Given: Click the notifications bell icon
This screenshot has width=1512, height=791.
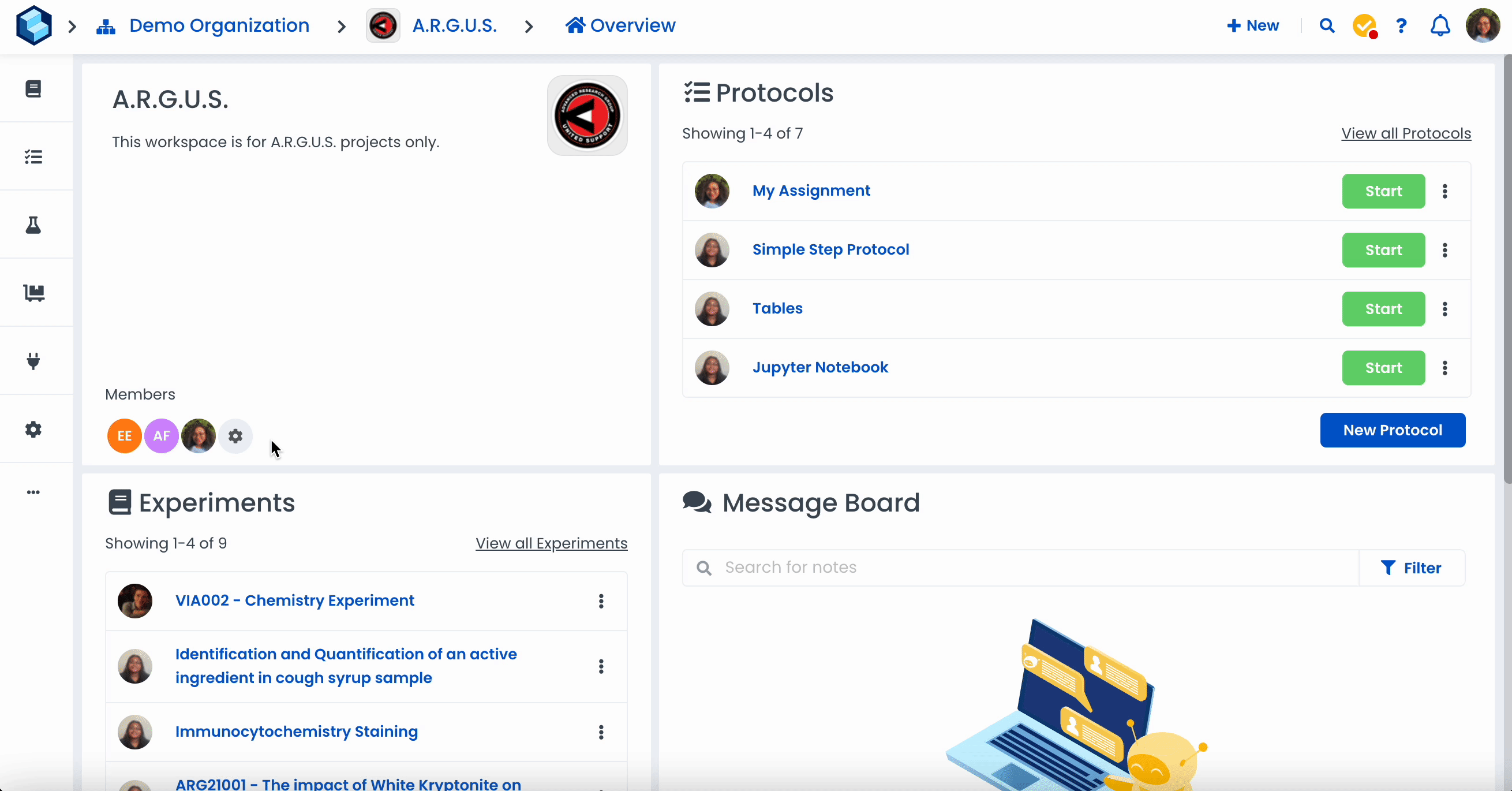Looking at the screenshot, I should (1440, 26).
